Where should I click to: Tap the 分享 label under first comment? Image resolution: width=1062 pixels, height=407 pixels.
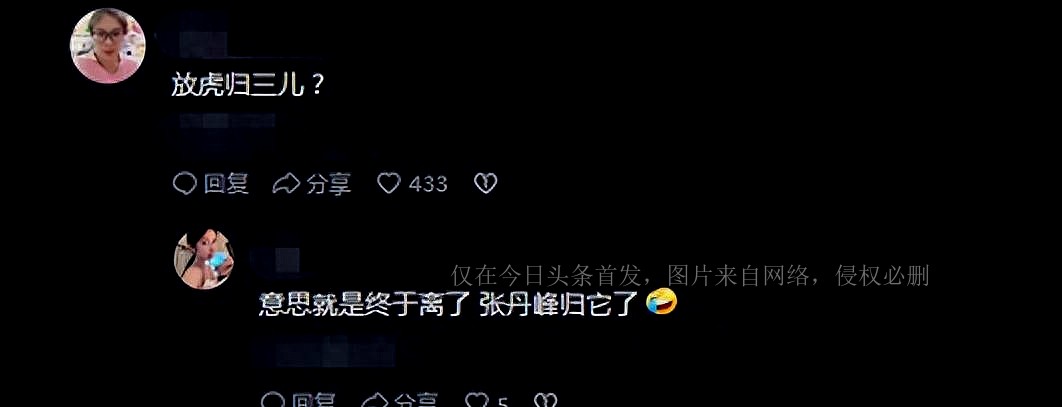(328, 184)
